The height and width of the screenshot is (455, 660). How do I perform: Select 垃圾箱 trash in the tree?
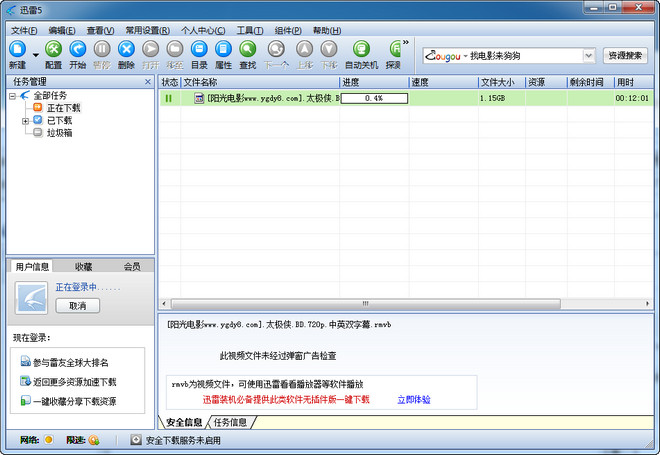pyautogui.click(x=59, y=133)
